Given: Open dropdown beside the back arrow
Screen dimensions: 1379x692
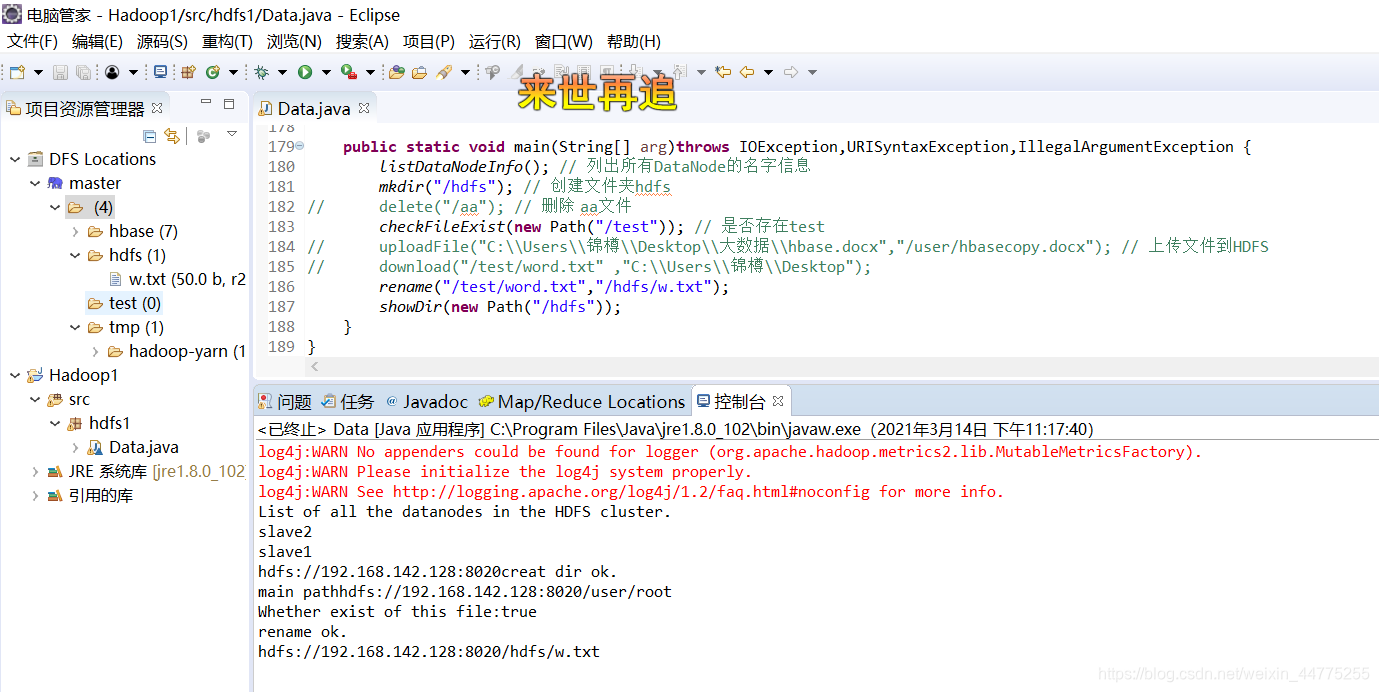Looking at the screenshot, I should tap(768, 72).
